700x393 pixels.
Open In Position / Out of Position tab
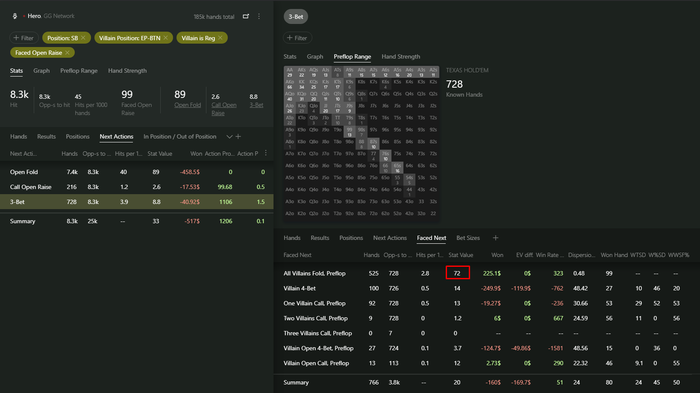pos(180,137)
